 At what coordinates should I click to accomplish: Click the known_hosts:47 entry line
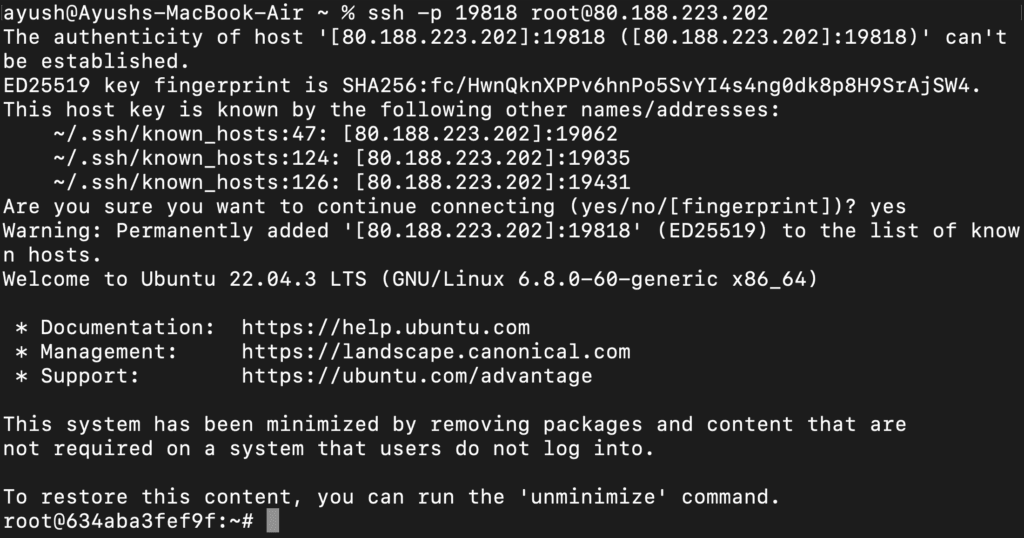(x=335, y=134)
